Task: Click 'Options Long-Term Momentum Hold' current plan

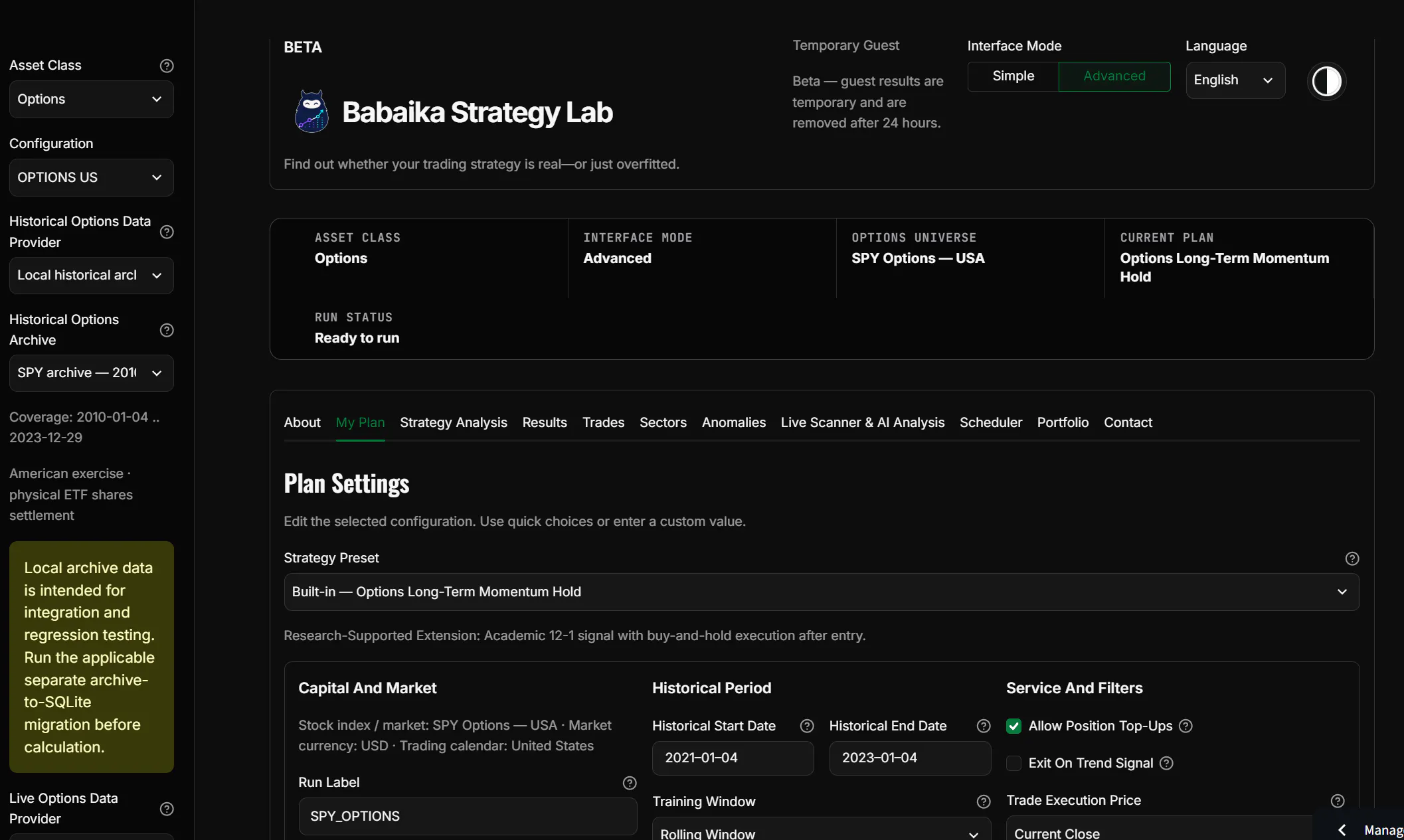Action: [1224, 268]
